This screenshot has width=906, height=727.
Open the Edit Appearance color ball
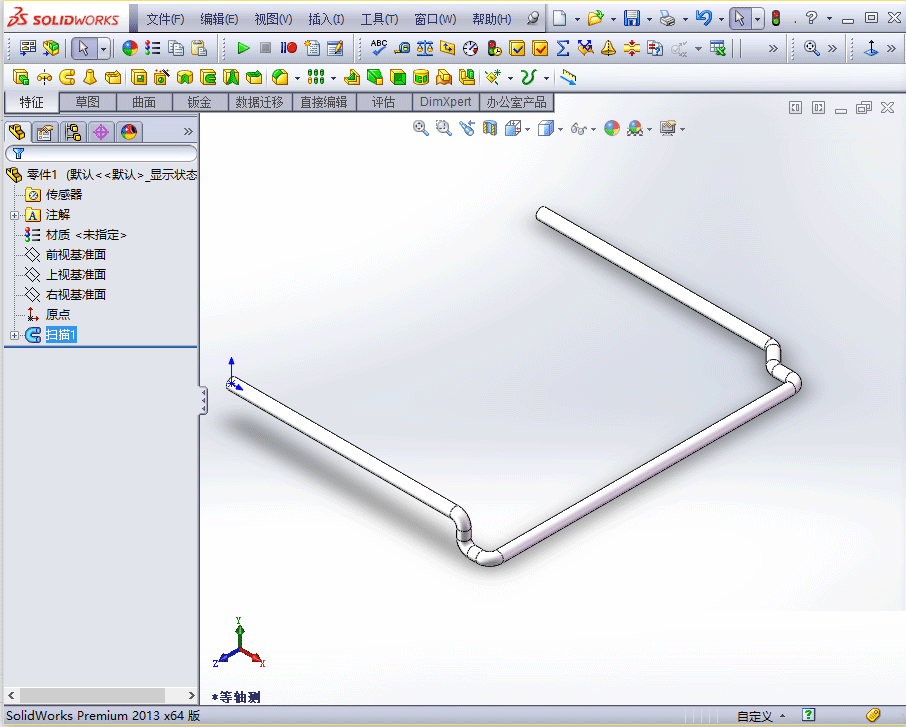(612, 128)
